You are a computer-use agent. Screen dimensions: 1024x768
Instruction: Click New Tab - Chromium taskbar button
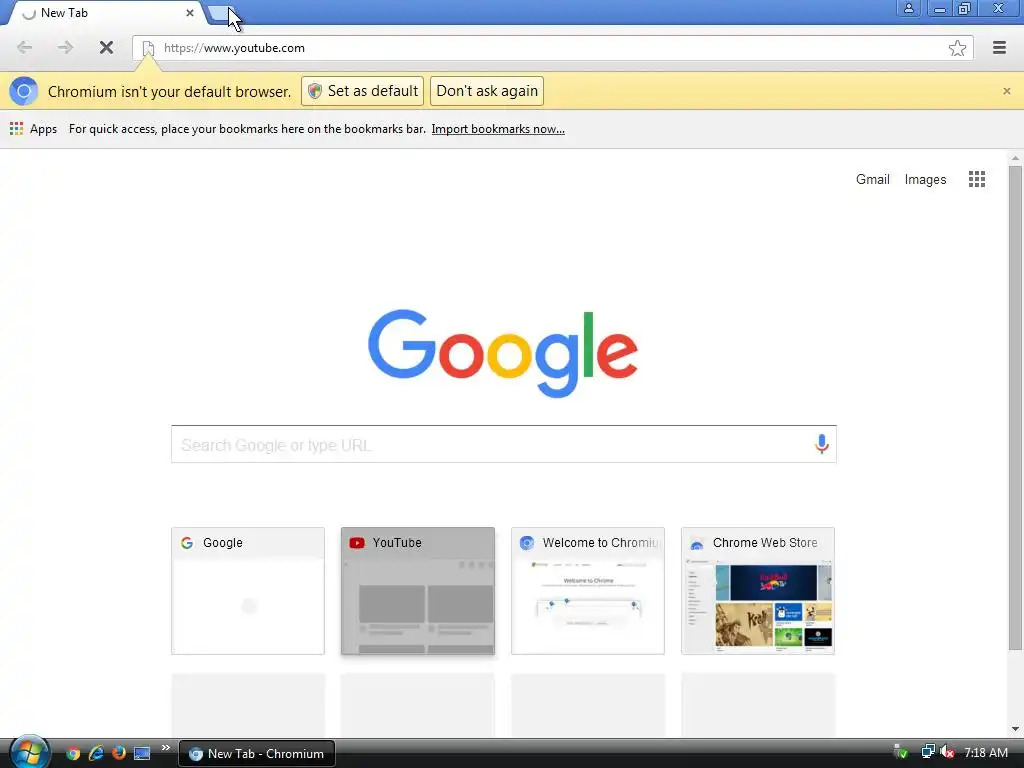[x=257, y=754]
